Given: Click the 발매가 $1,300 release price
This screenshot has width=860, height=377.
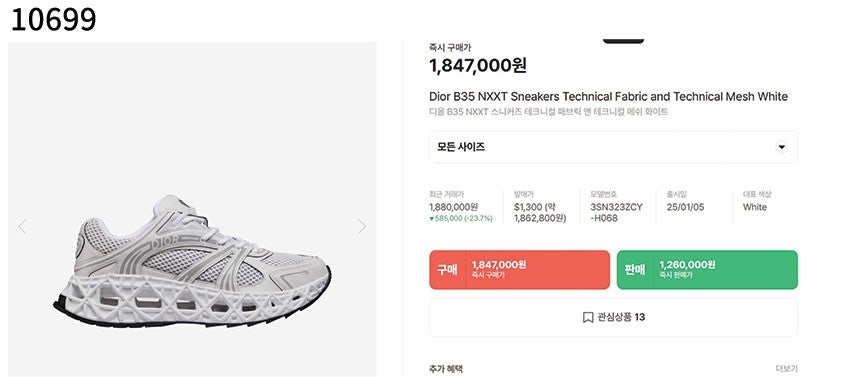Looking at the screenshot, I should pos(540,212).
